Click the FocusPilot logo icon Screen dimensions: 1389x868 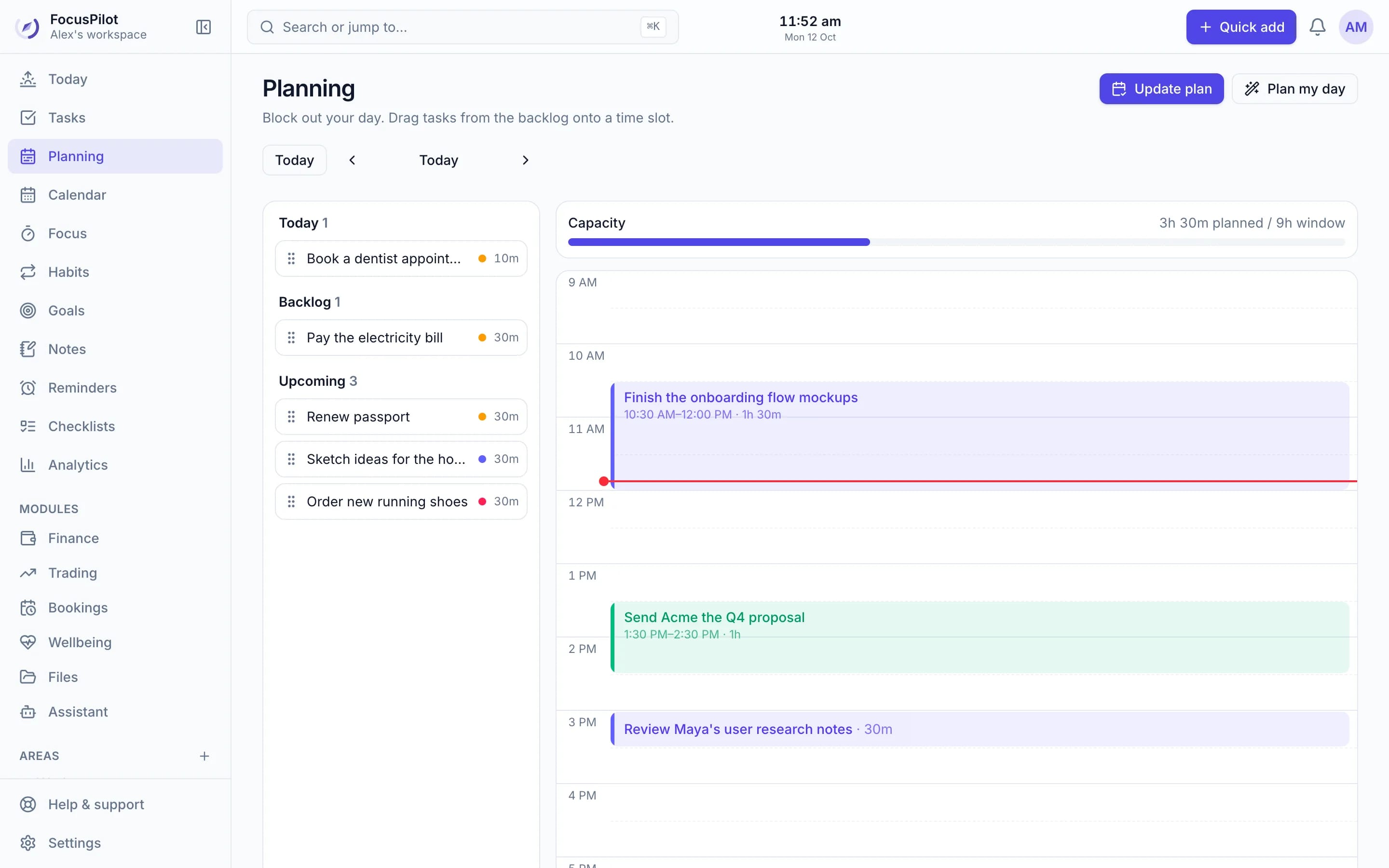coord(27,27)
